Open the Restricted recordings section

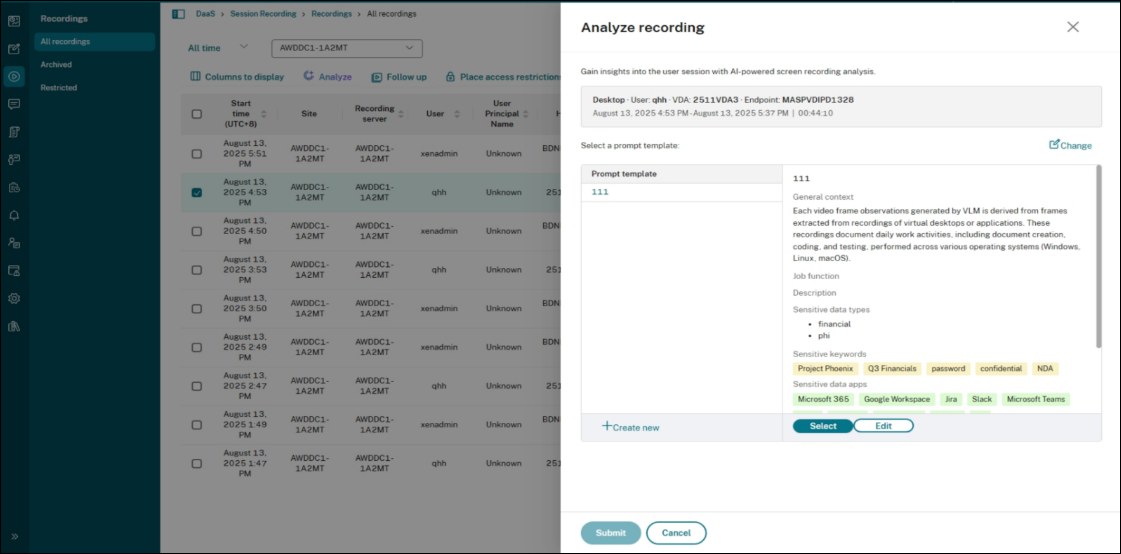pos(58,88)
